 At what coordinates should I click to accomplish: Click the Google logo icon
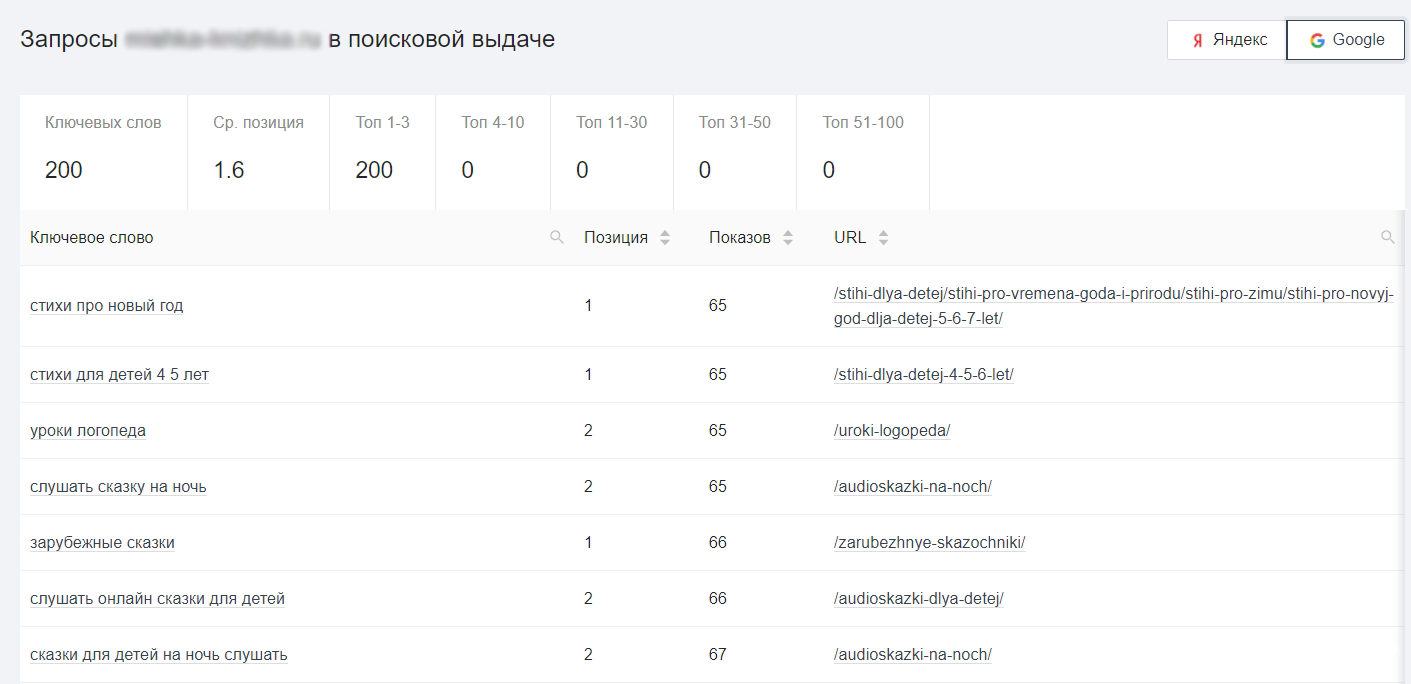click(x=1316, y=39)
